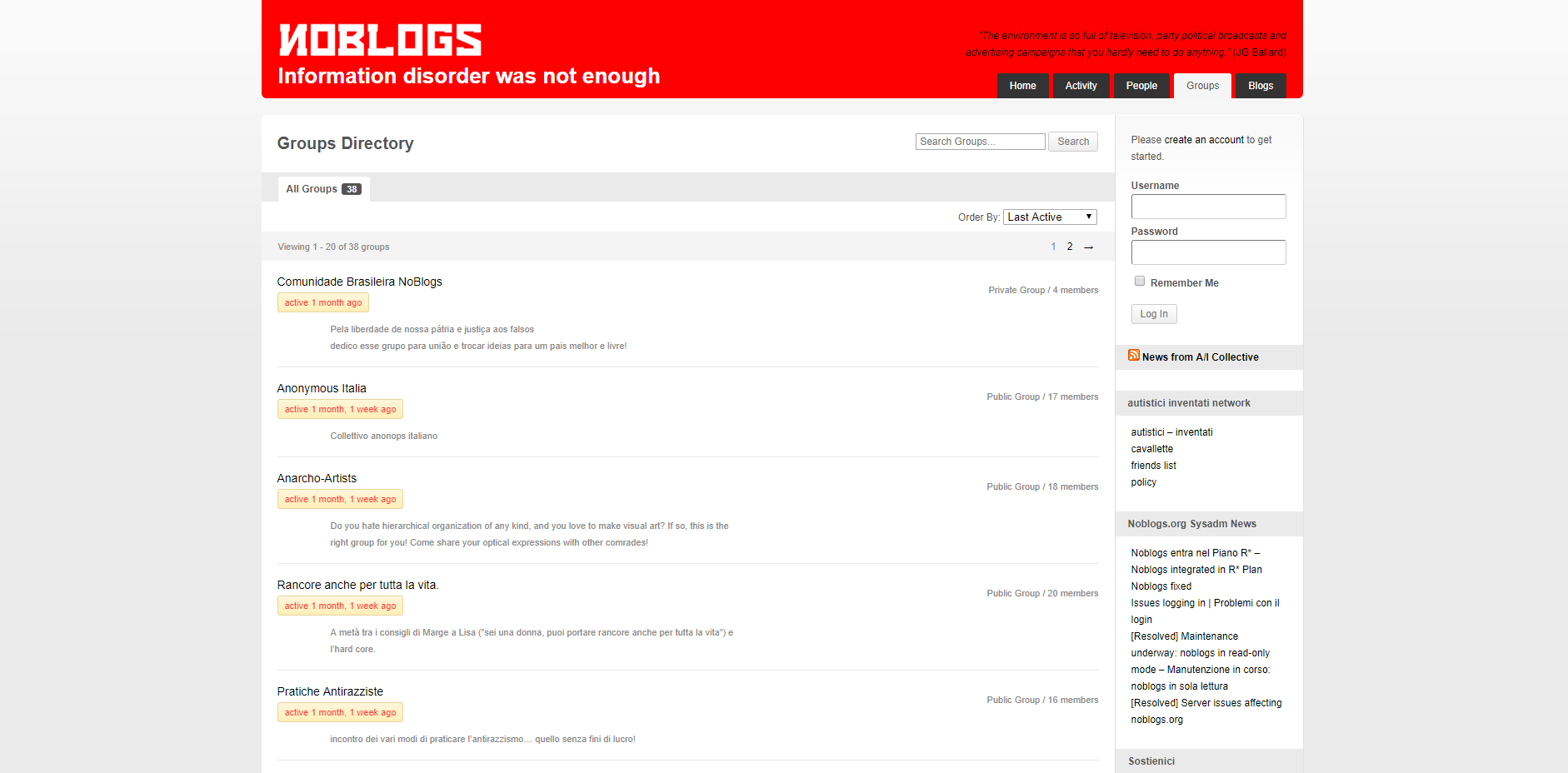This screenshot has height=773, width=1568.
Task: Open the Pratiche Antirazziste group
Action: (x=330, y=691)
